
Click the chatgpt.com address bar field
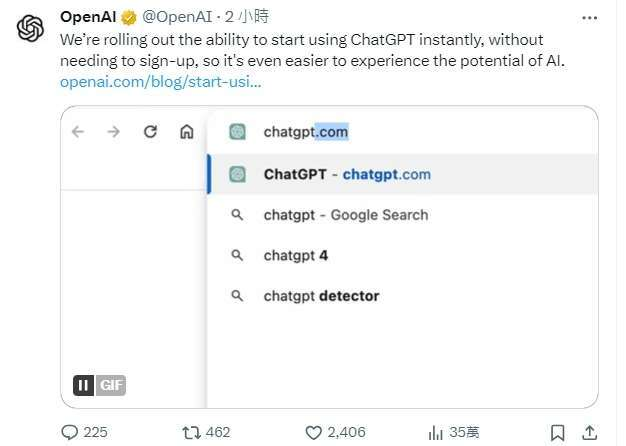coord(400,132)
